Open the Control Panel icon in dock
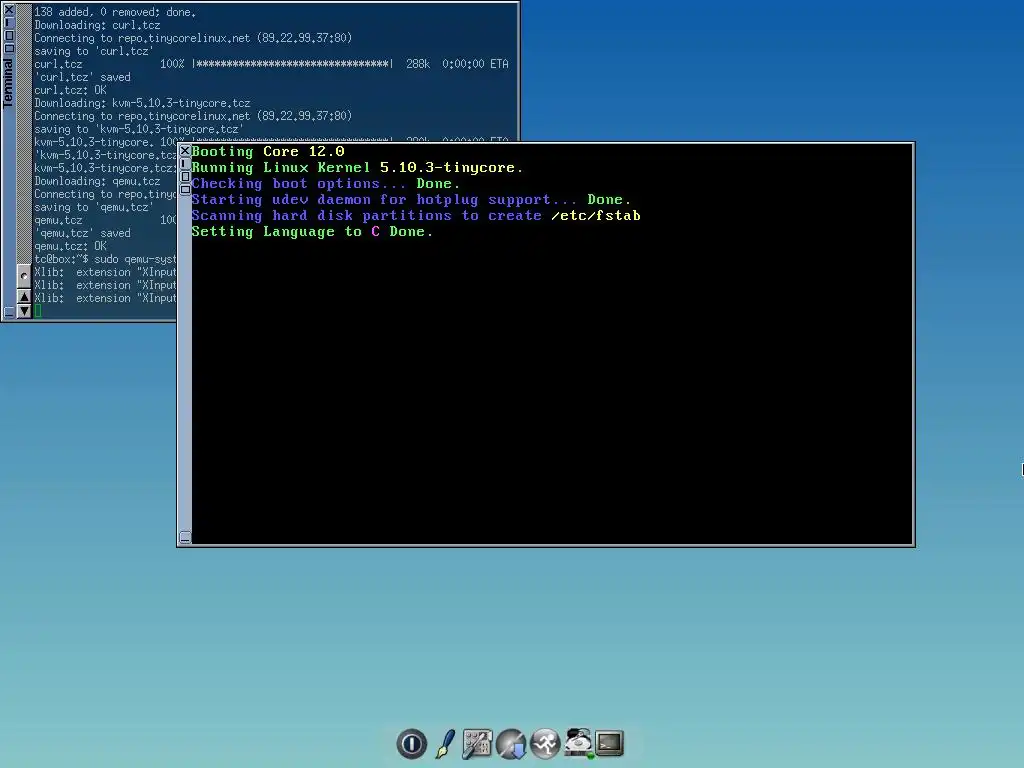Viewport: 1024px width, 768px height. click(x=477, y=743)
